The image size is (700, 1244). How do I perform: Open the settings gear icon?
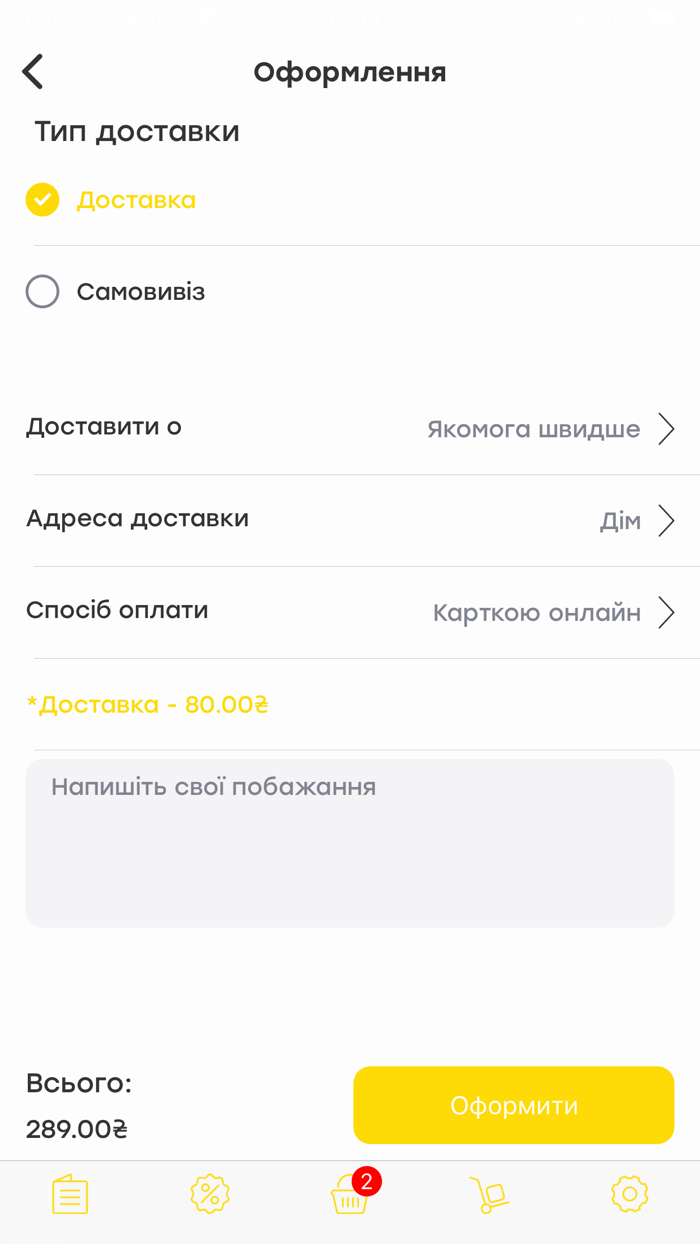(629, 1194)
